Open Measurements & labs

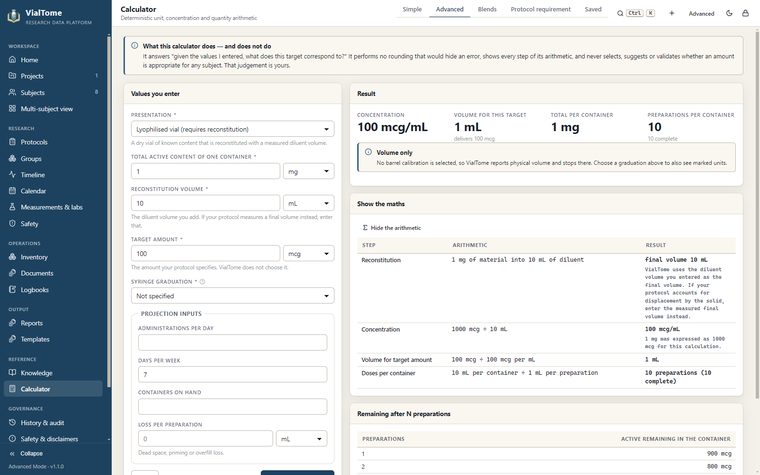(53, 207)
